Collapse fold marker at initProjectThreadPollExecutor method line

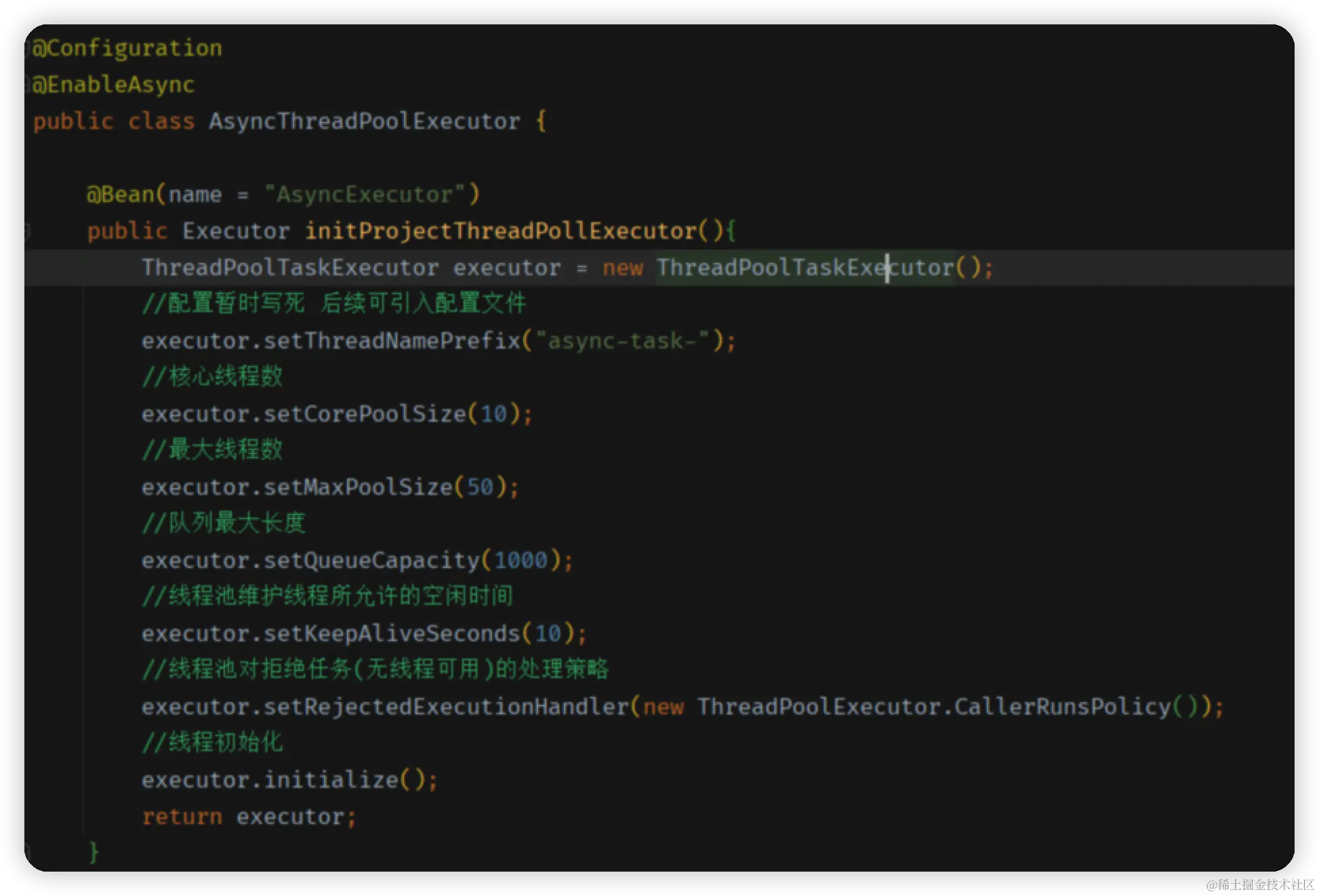(x=28, y=231)
